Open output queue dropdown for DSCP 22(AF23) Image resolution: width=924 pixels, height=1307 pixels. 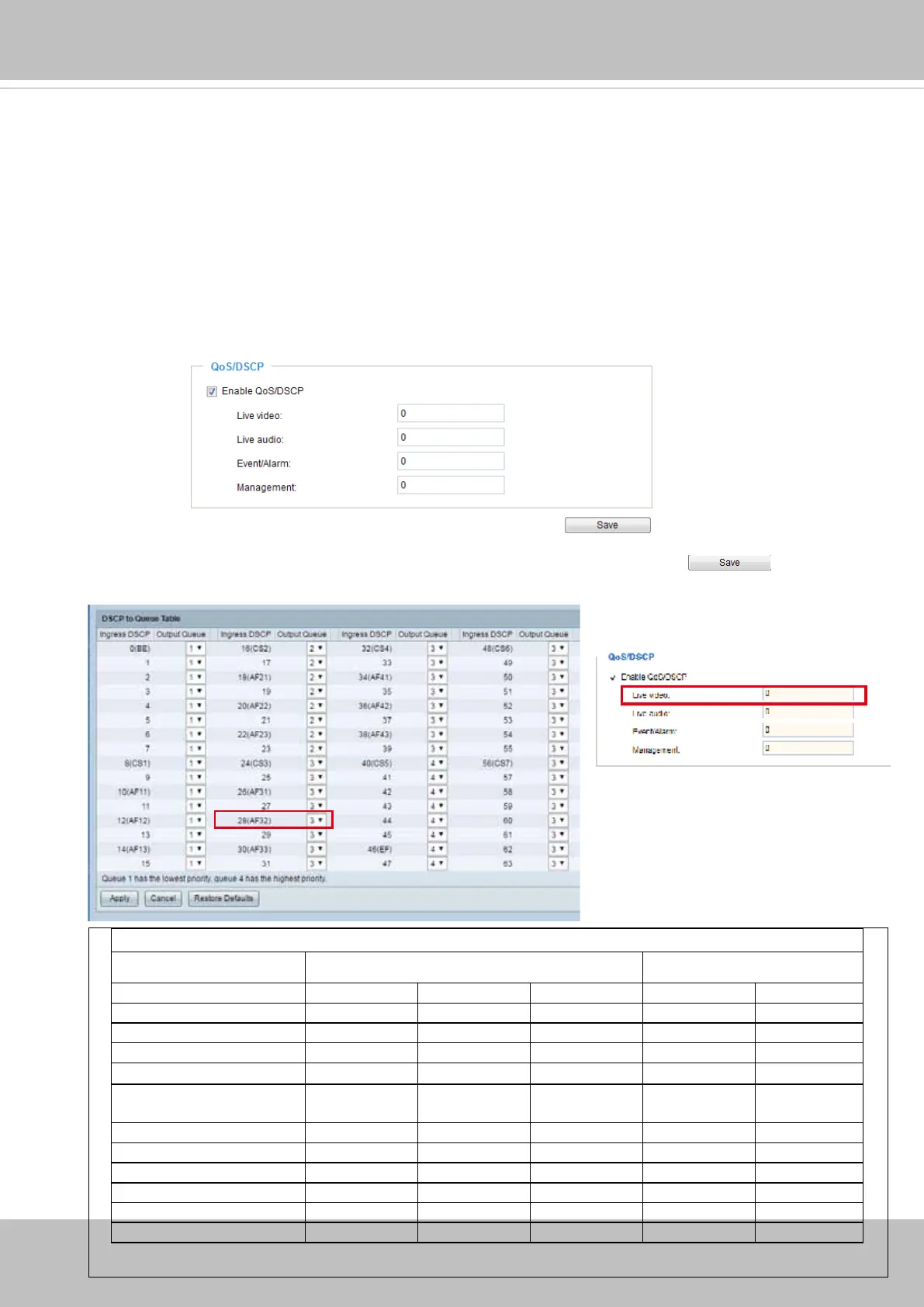tap(317, 734)
